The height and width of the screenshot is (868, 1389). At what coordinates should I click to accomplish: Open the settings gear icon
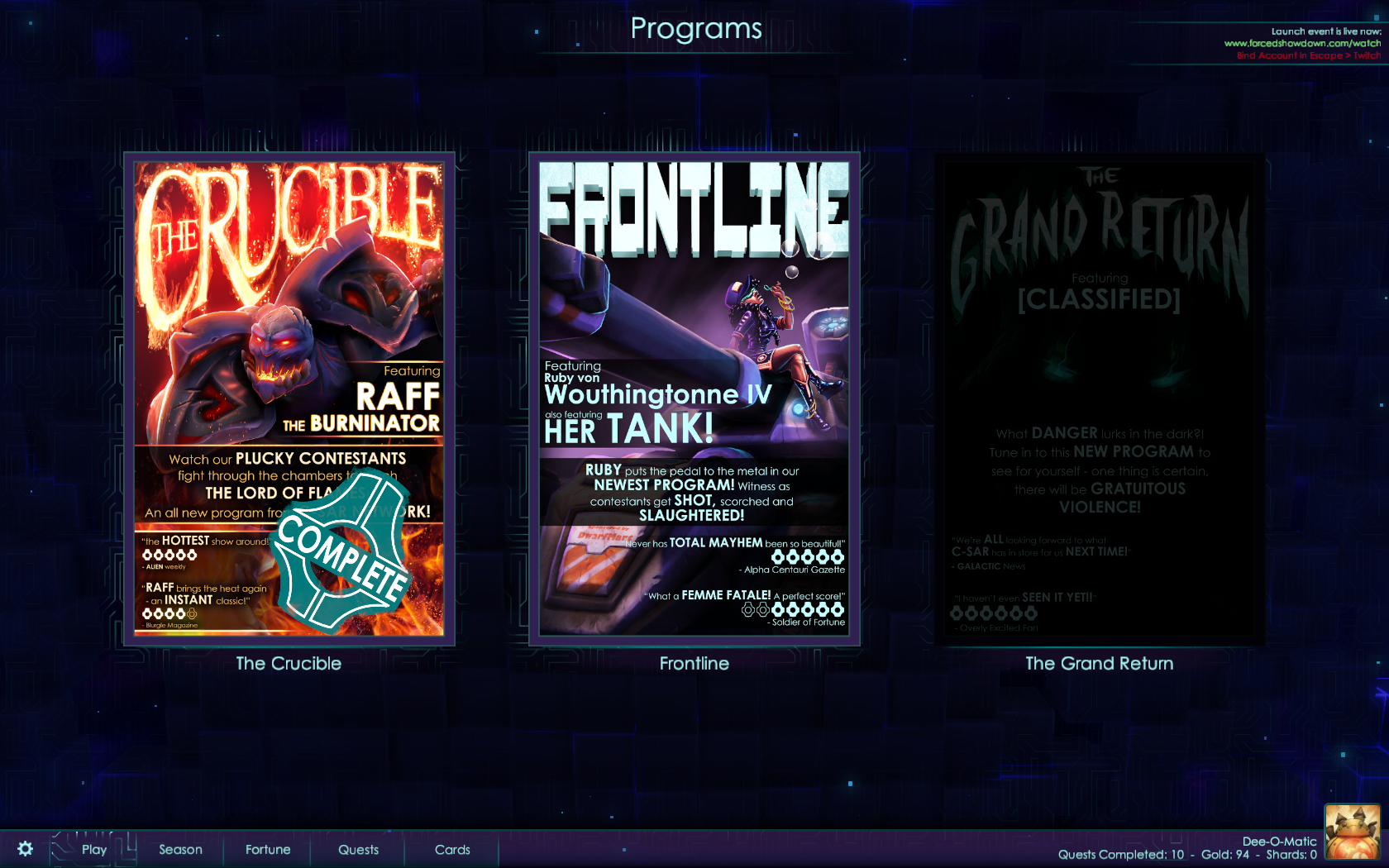(26, 849)
